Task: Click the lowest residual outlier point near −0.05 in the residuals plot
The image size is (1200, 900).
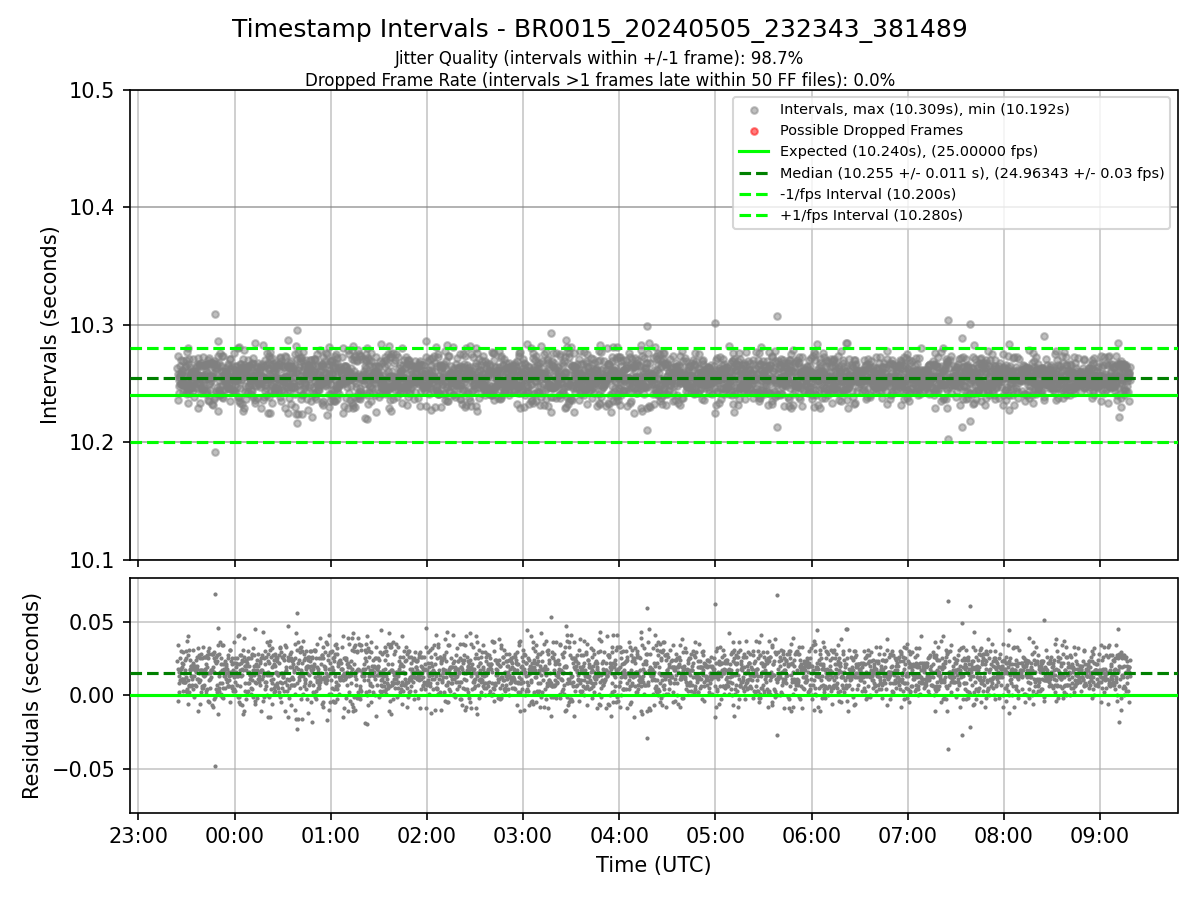Action: click(x=215, y=767)
